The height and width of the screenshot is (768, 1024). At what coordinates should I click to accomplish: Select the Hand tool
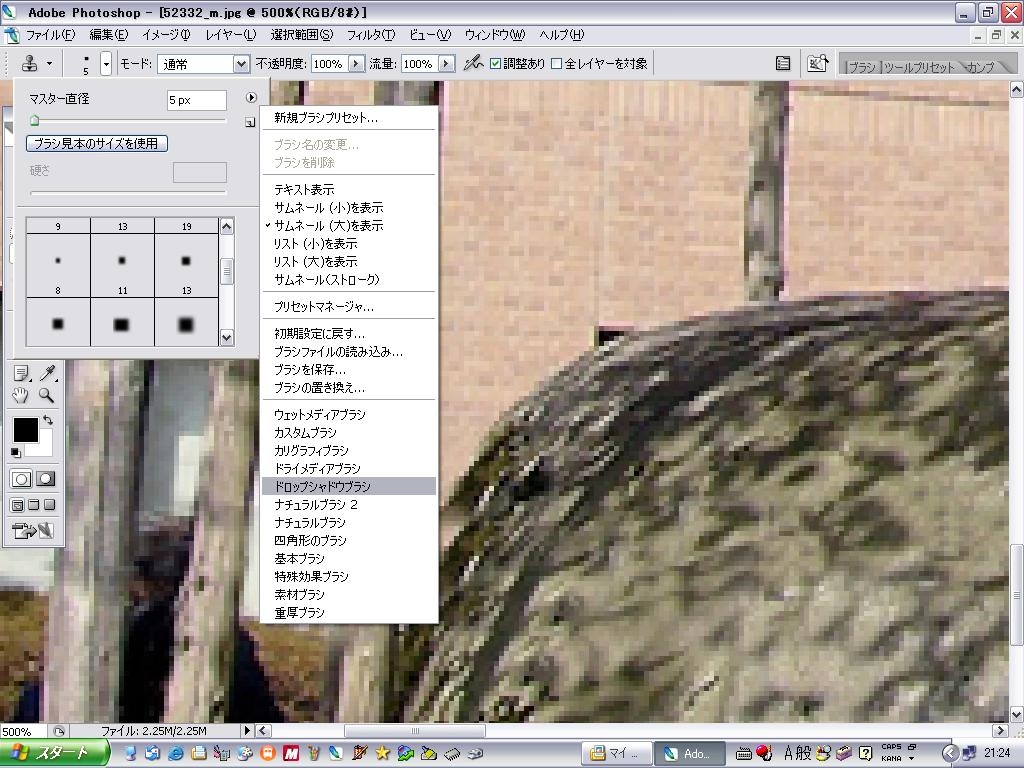21,395
